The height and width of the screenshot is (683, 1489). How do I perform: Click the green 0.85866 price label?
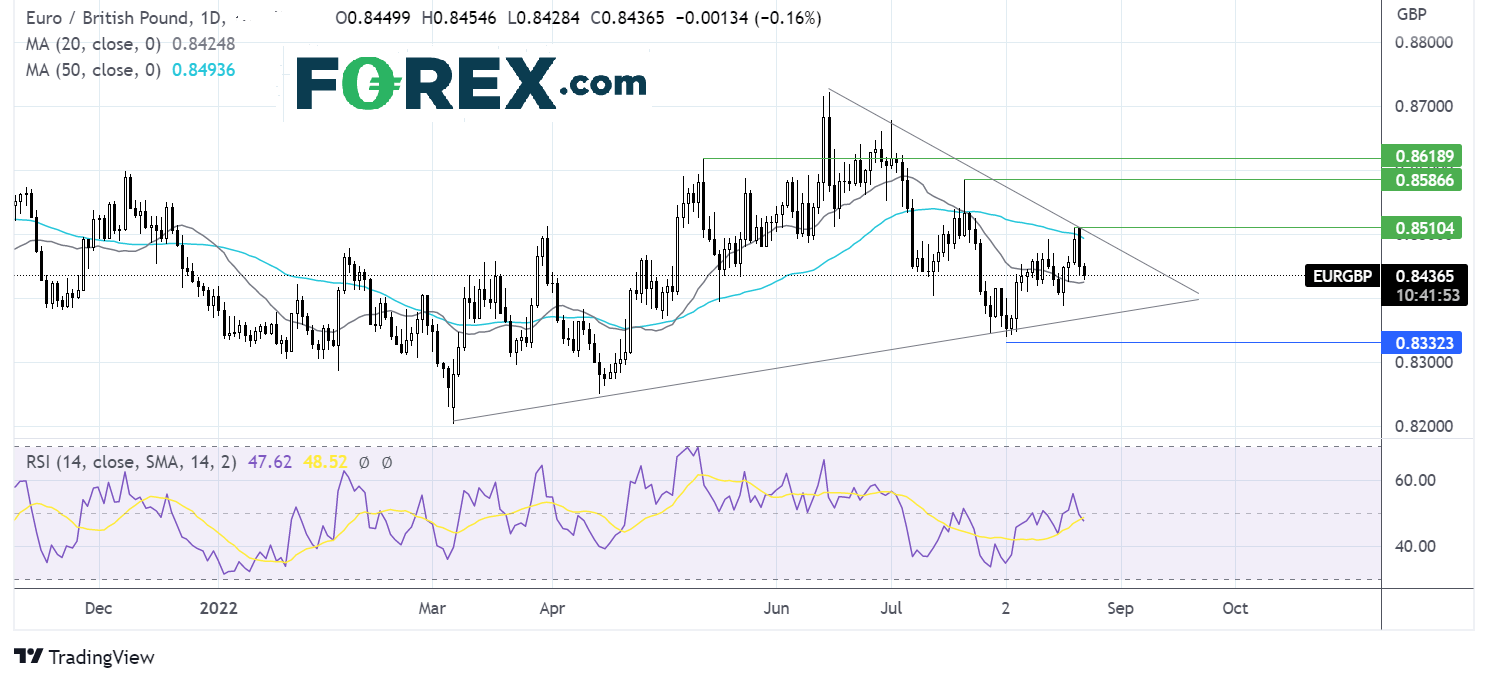point(1421,179)
